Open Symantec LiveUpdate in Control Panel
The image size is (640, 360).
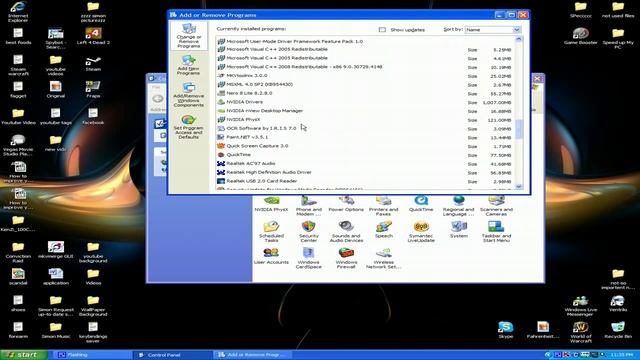pyautogui.click(x=421, y=231)
